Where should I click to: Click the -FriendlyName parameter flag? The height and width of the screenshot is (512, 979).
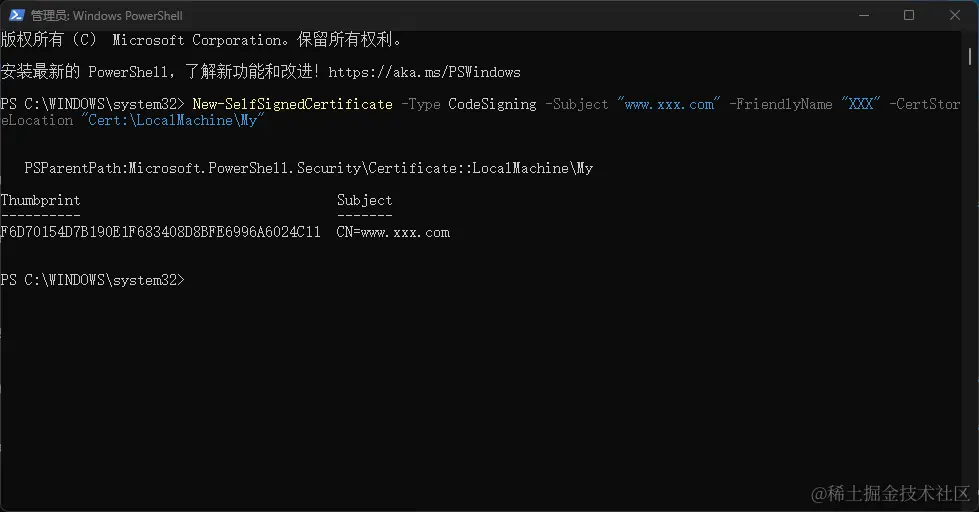click(781, 104)
